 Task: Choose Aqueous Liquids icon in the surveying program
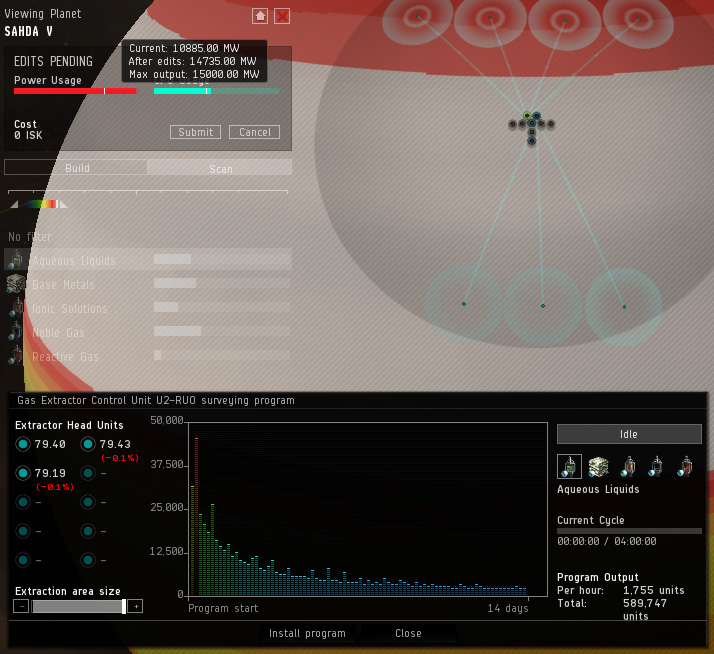[x=569, y=466]
